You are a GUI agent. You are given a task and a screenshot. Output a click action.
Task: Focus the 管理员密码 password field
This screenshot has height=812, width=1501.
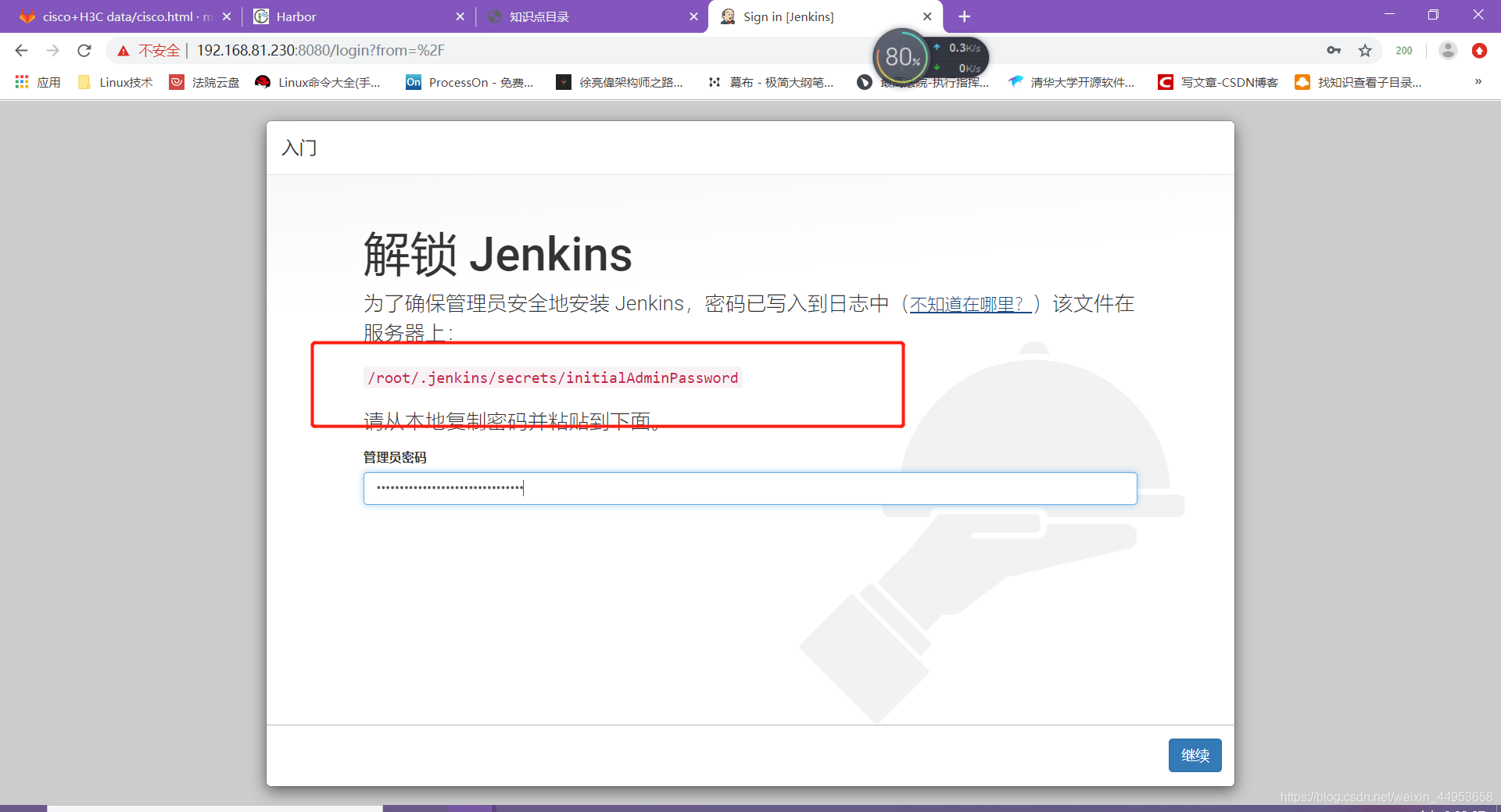click(750, 488)
